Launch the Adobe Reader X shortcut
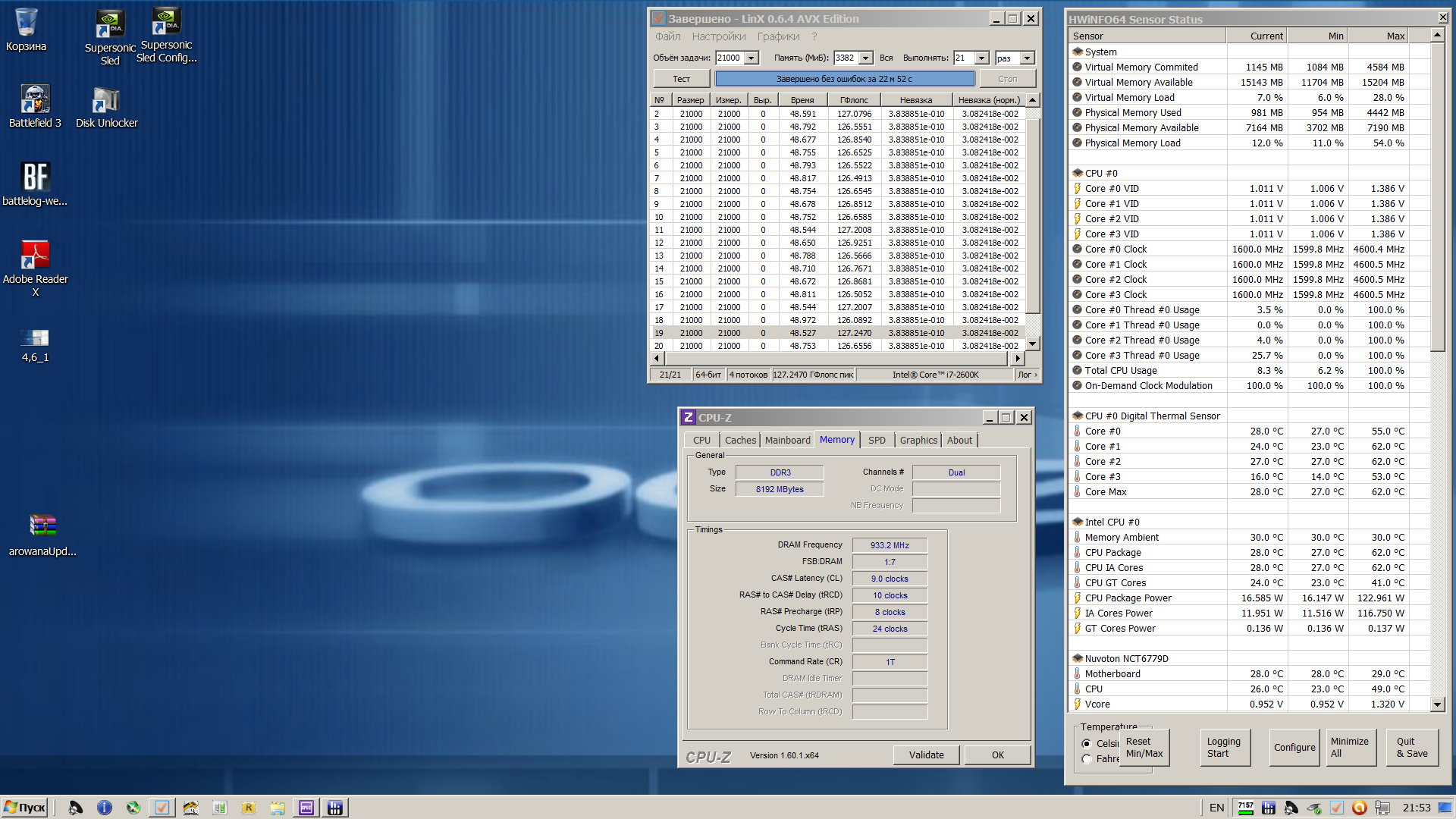This screenshot has width=1456, height=819. pyautogui.click(x=35, y=268)
